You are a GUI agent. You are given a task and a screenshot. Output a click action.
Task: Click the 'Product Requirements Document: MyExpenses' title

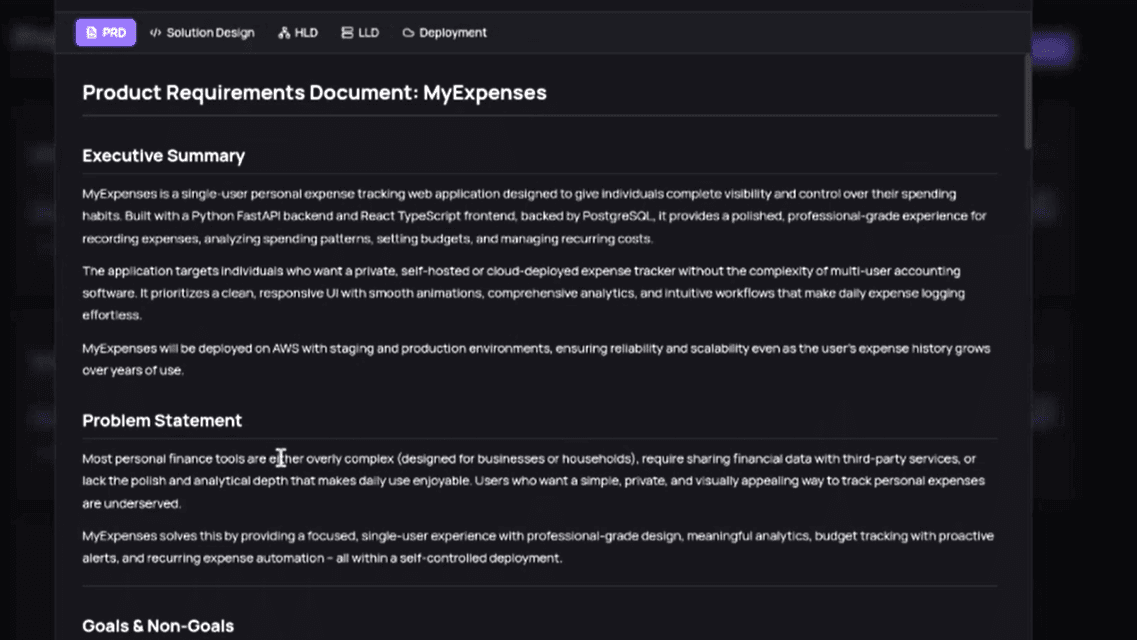[314, 93]
